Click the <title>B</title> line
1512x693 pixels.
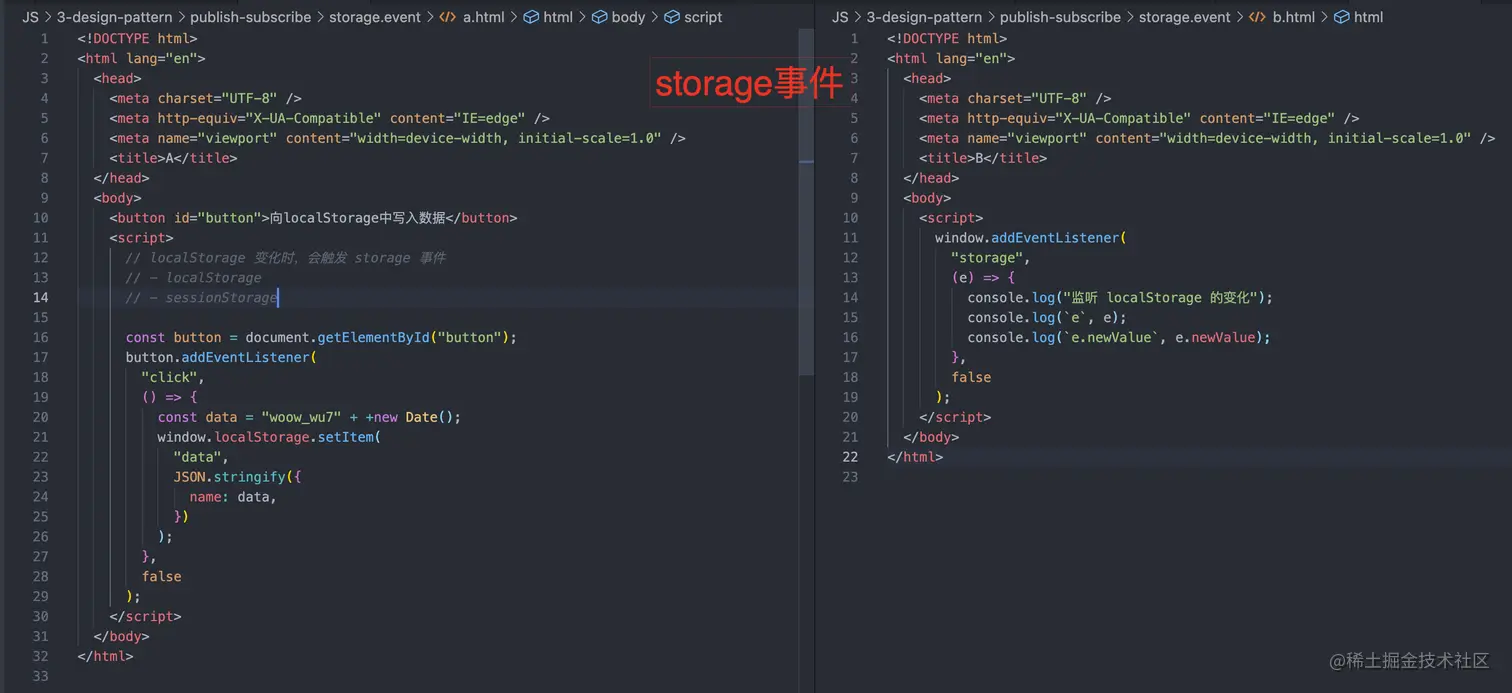983,158
